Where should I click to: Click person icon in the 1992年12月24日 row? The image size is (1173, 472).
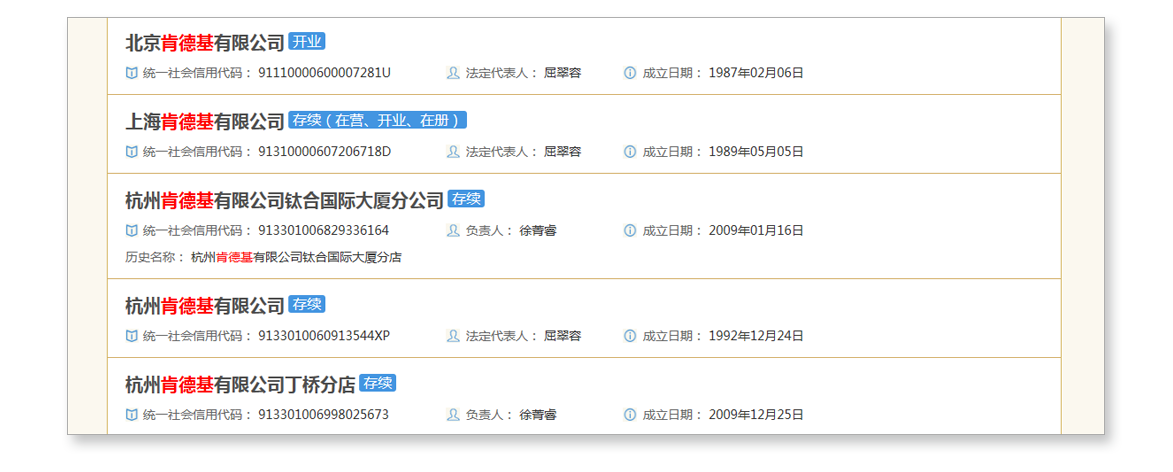click(x=453, y=336)
